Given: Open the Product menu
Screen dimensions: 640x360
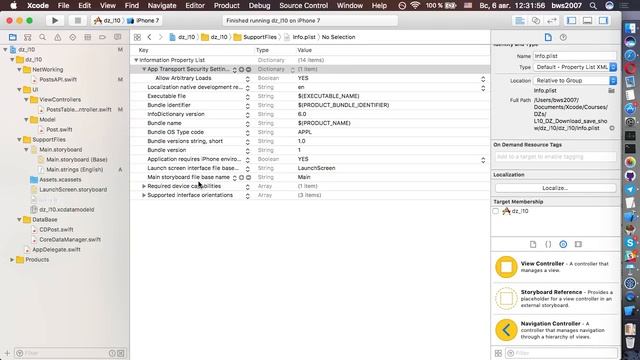Looking at the screenshot, I should pos(227,6).
